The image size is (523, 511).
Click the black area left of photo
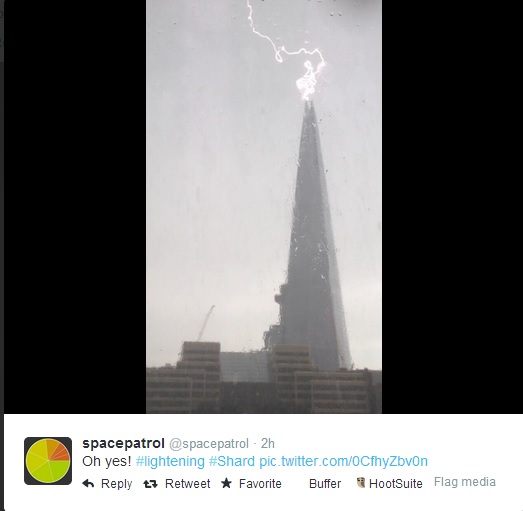point(75,206)
